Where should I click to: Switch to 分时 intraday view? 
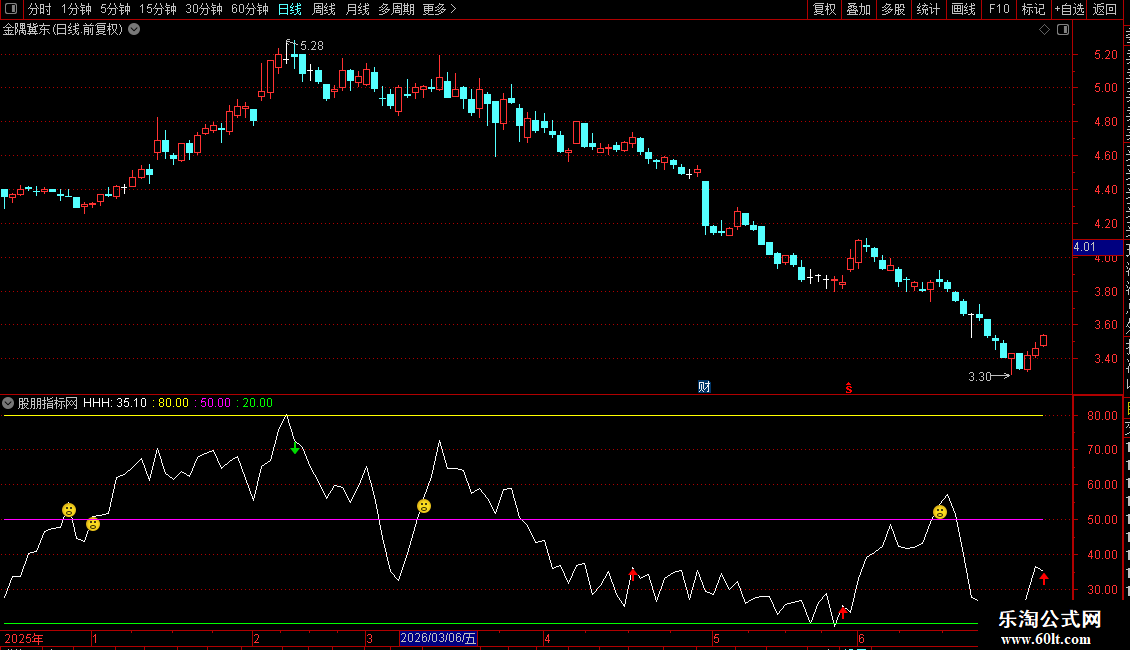pos(40,9)
